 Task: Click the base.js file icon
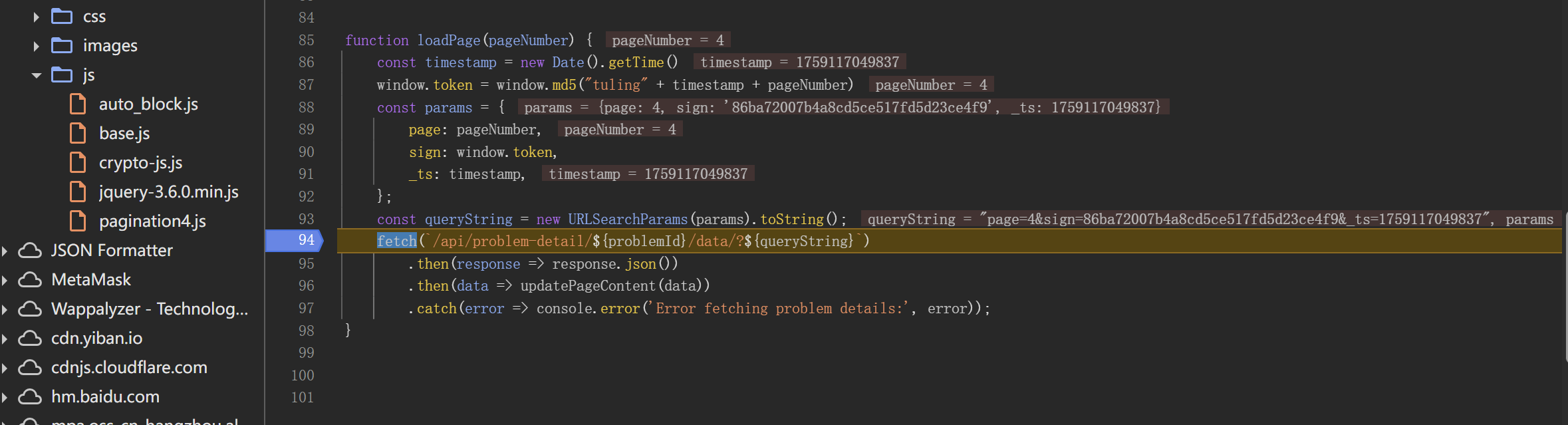click(x=78, y=133)
